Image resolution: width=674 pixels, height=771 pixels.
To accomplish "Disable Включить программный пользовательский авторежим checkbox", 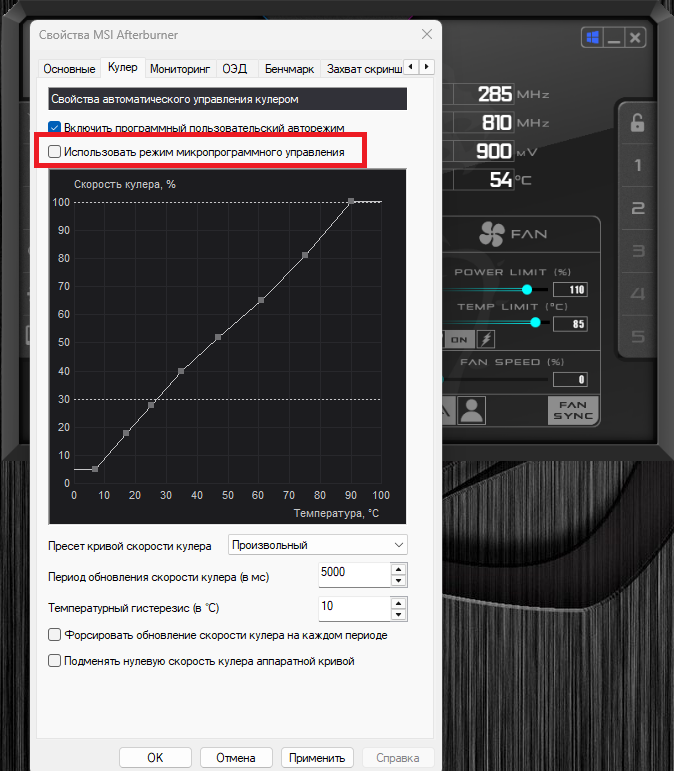I will pos(55,127).
